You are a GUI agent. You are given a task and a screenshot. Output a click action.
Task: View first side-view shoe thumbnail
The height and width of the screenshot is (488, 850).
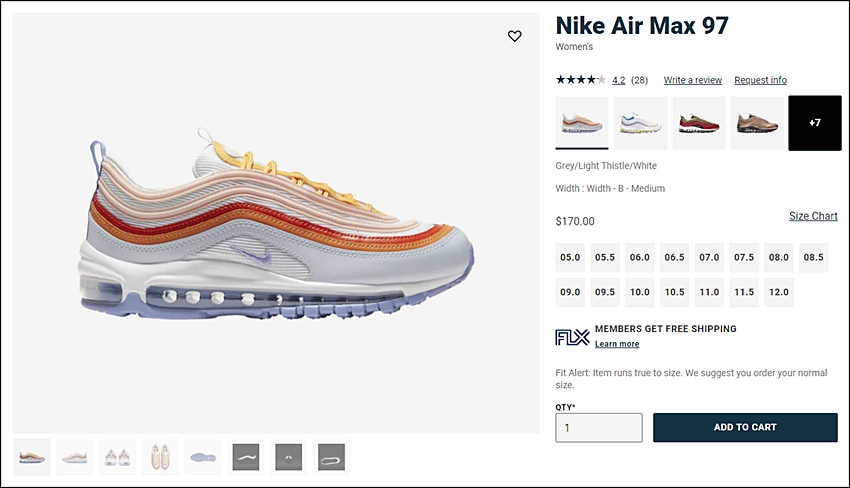[32, 457]
